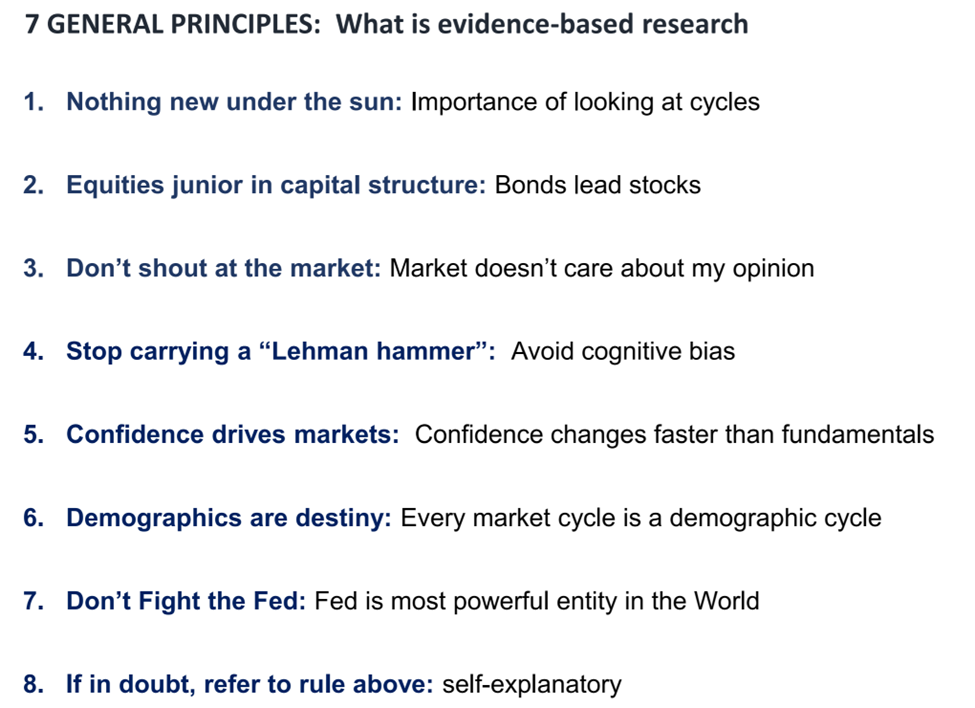Click 'Every market cycle is a demographic cycle'
The image size is (975, 708).
[640, 518]
